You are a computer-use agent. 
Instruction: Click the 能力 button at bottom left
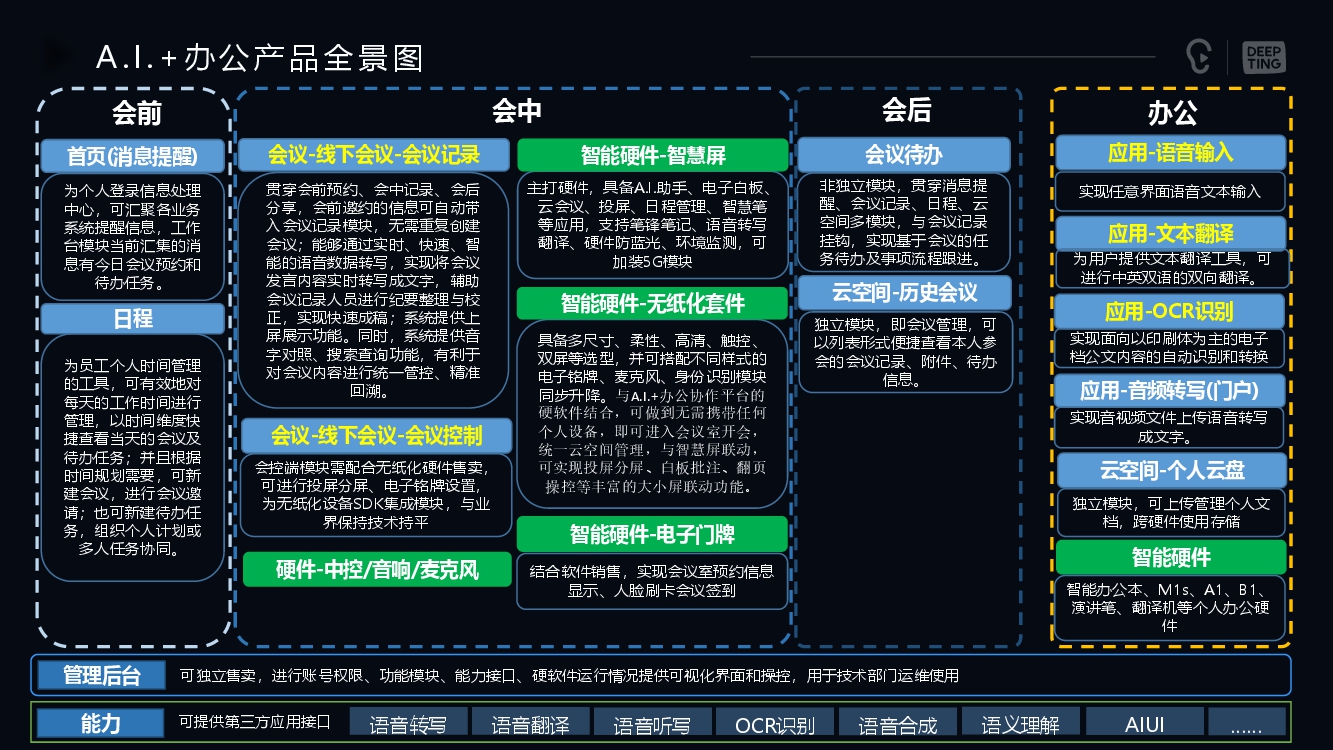(x=98, y=722)
